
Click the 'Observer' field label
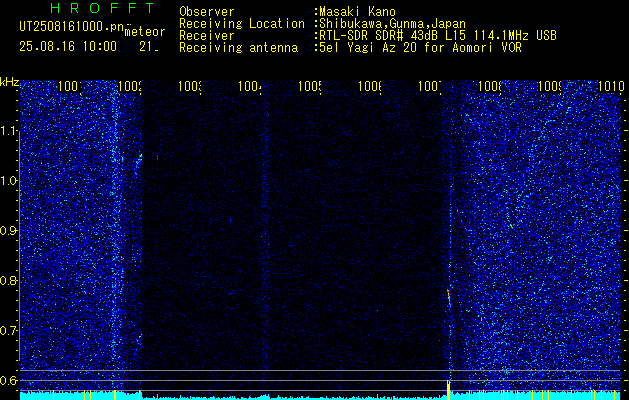(x=207, y=12)
